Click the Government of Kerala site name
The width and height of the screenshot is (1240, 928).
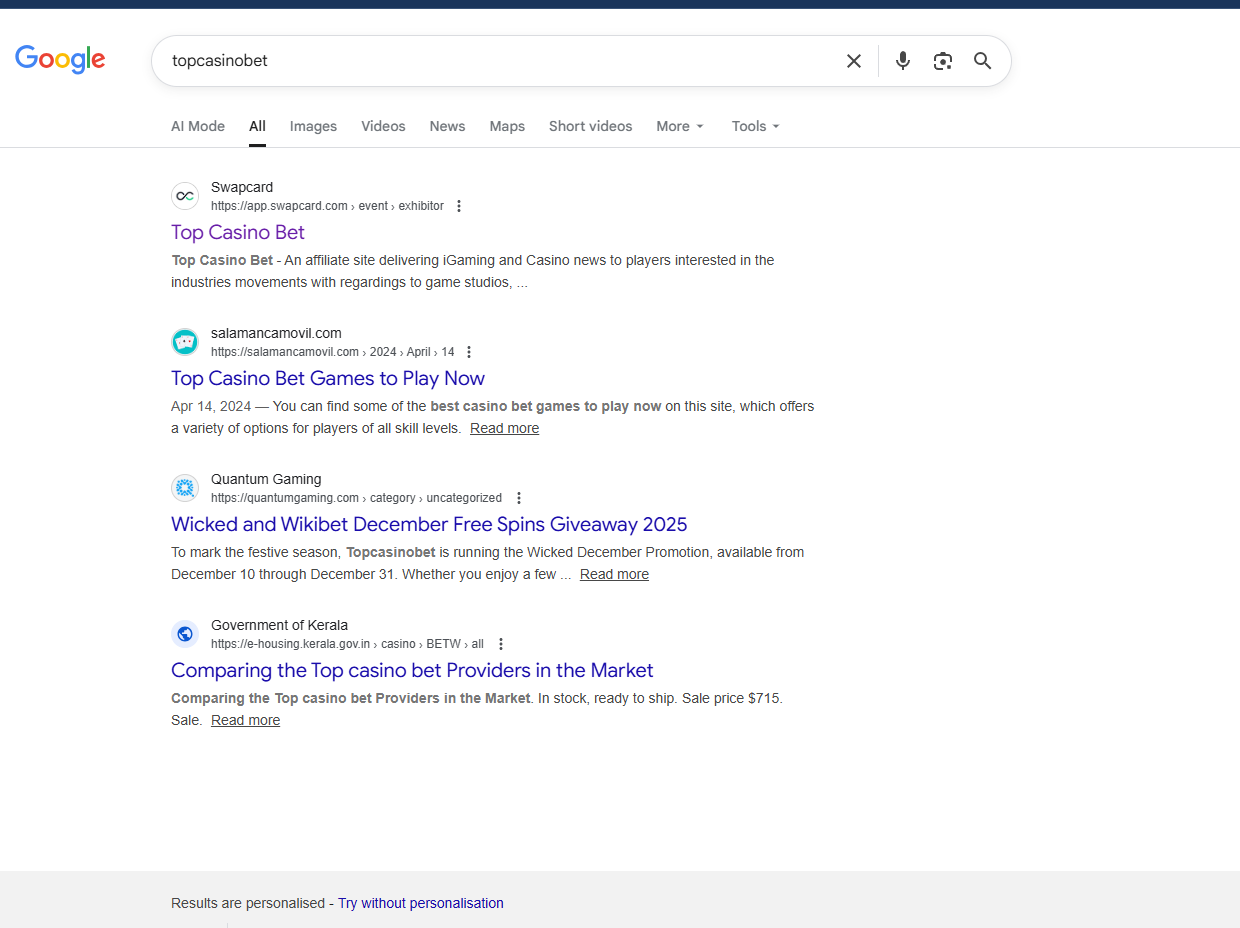[279, 625]
